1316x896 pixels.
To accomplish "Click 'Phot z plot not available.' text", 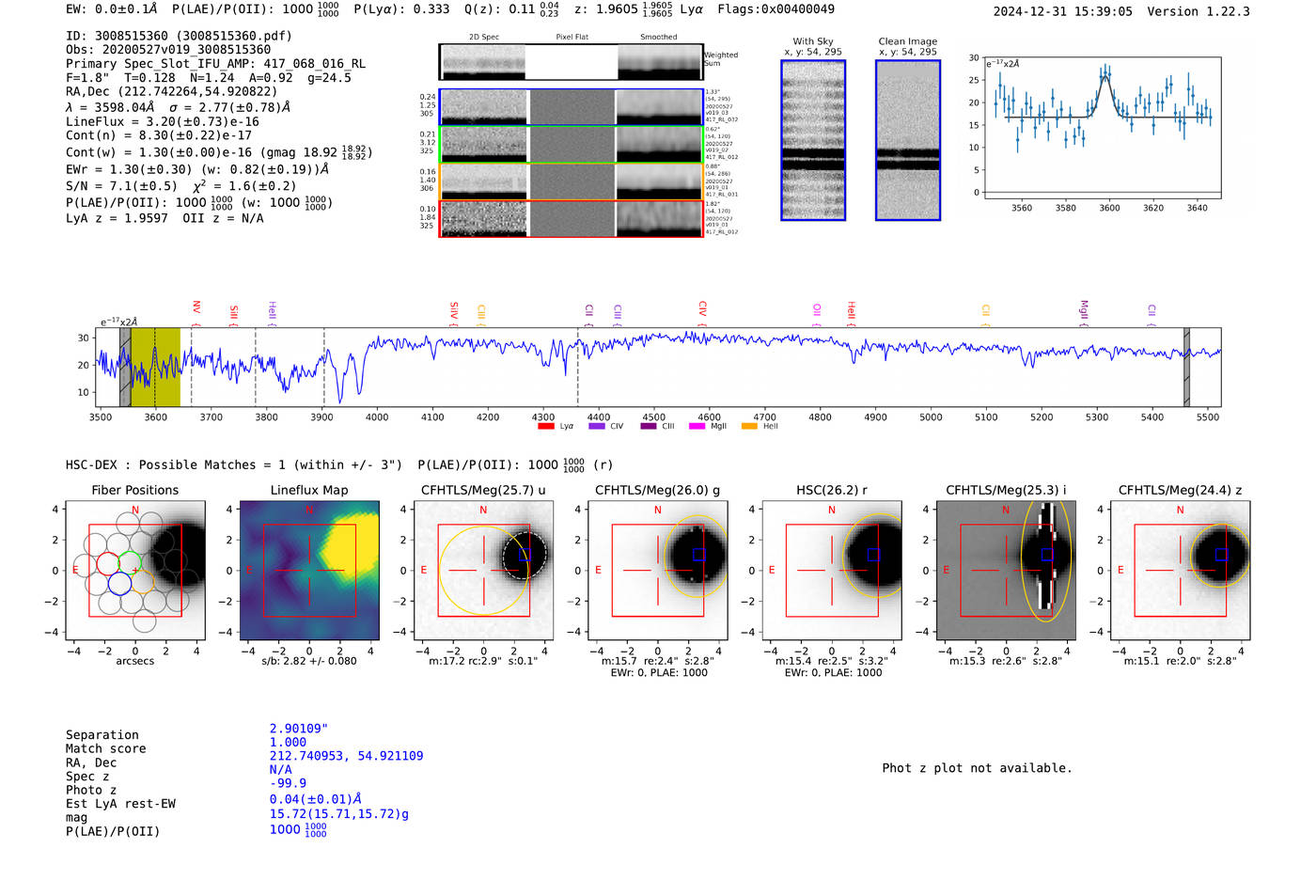I will click(977, 768).
